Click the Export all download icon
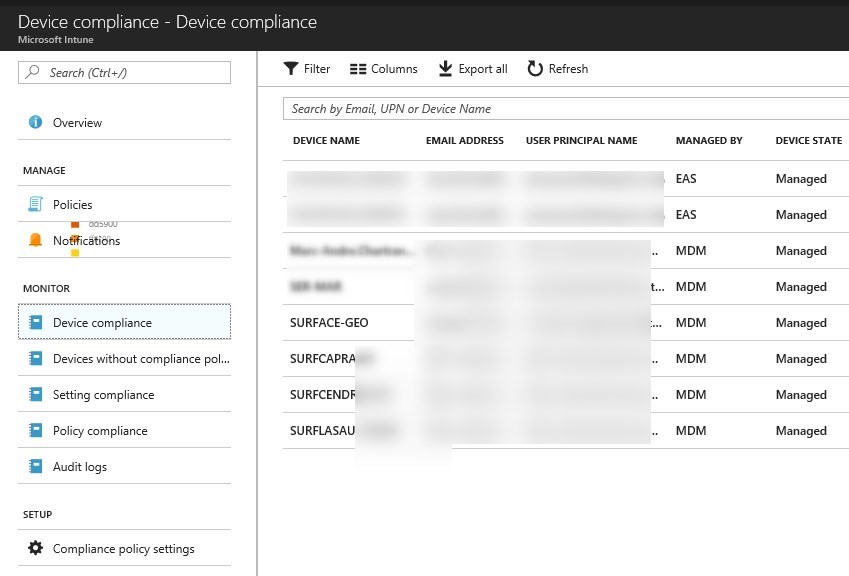 click(445, 69)
